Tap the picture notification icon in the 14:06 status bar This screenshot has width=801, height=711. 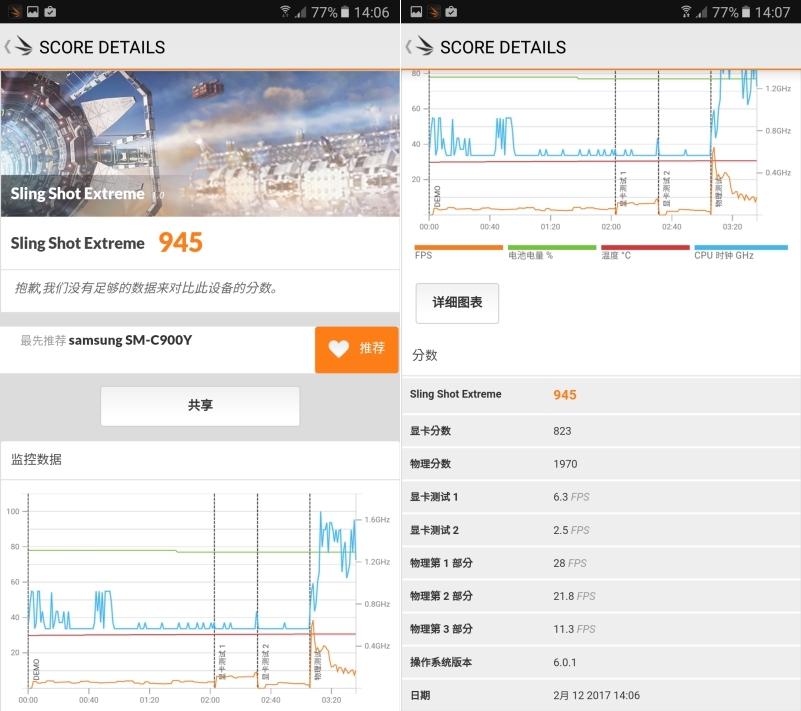tap(32, 12)
